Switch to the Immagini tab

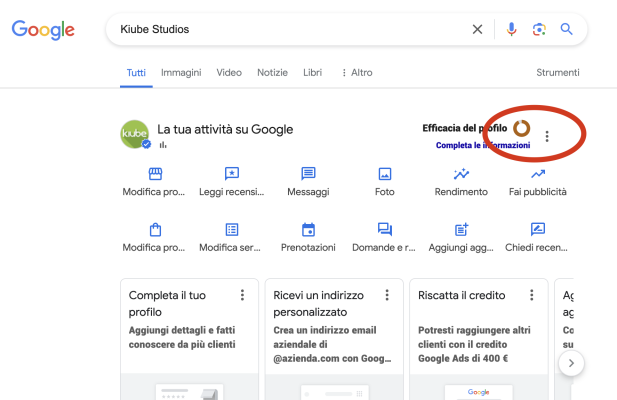[x=181, y=72]
